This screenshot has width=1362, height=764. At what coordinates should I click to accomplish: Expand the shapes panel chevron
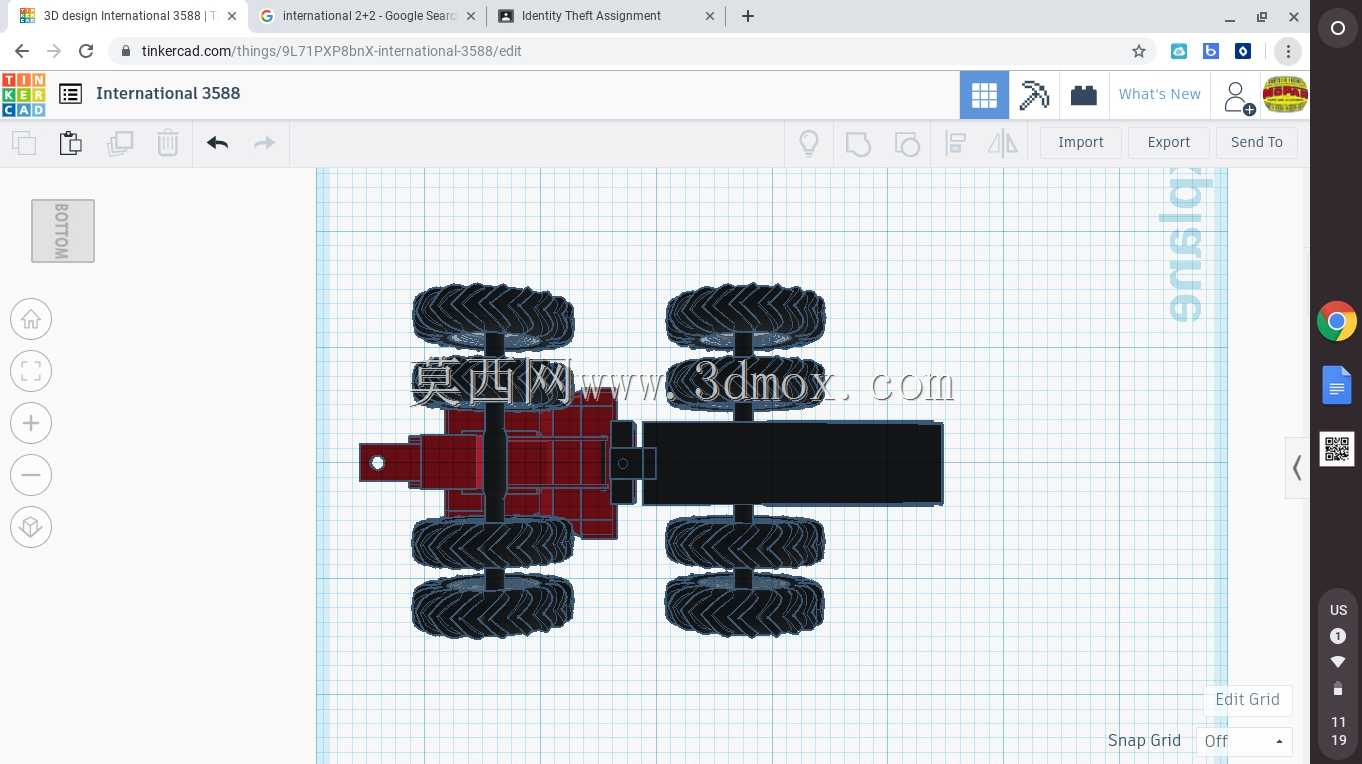click(1297, 468)
